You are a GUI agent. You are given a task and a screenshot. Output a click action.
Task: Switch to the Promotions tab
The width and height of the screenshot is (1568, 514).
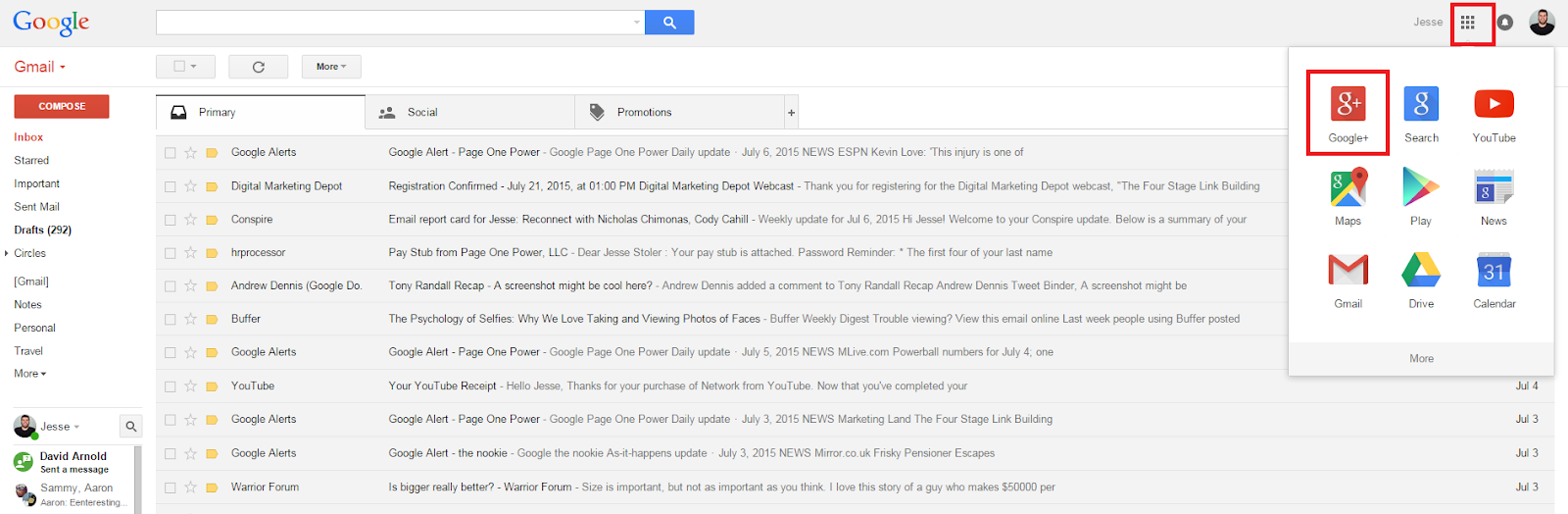point(679,113)
